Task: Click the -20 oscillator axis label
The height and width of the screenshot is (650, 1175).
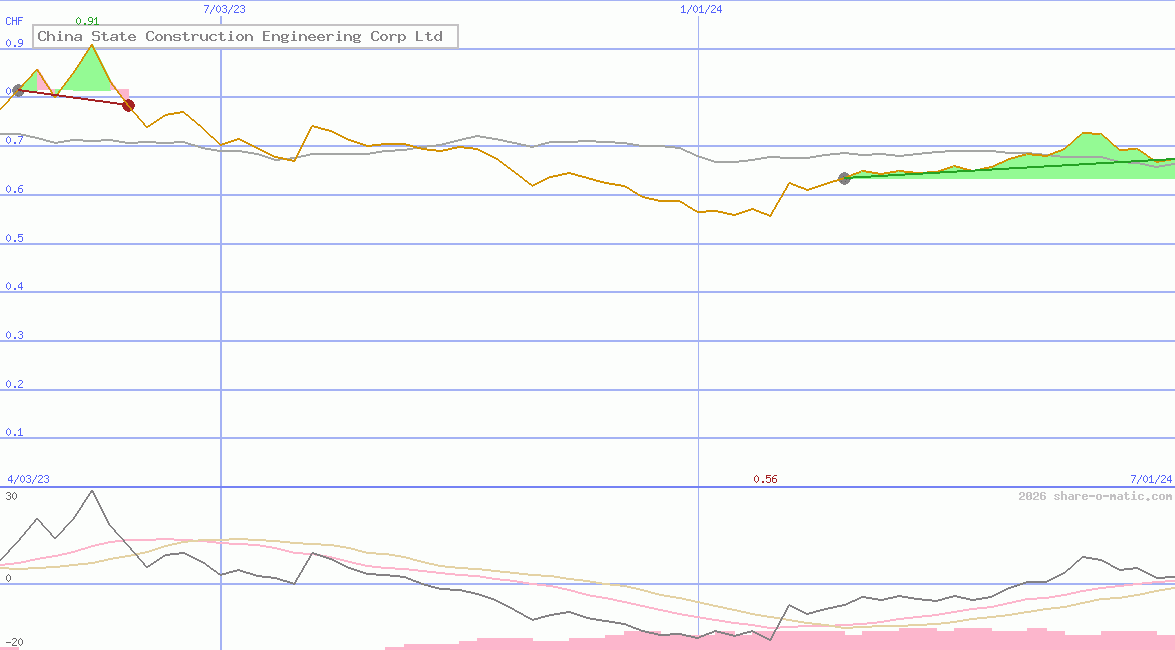Action: coord(12,642)
